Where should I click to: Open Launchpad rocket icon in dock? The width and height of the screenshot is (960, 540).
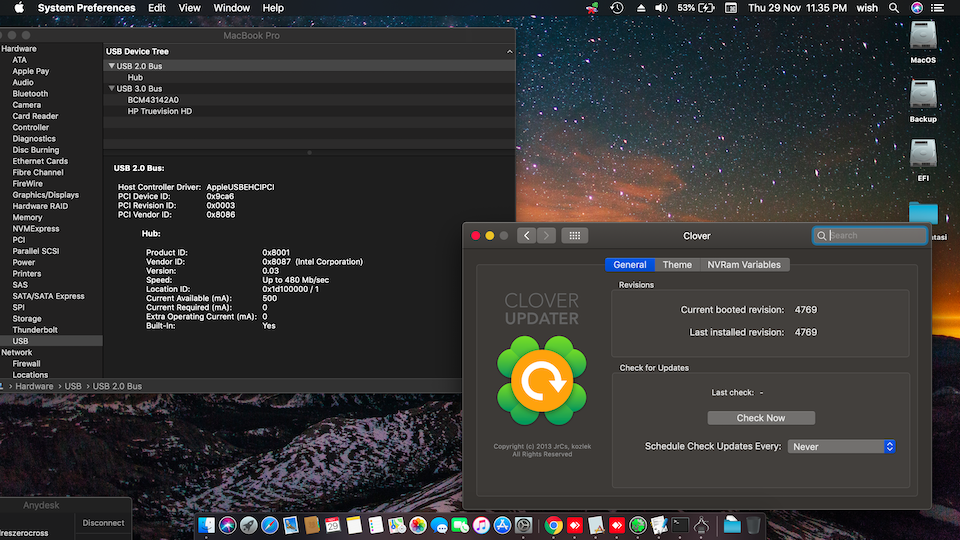click(x=249, y=525)
